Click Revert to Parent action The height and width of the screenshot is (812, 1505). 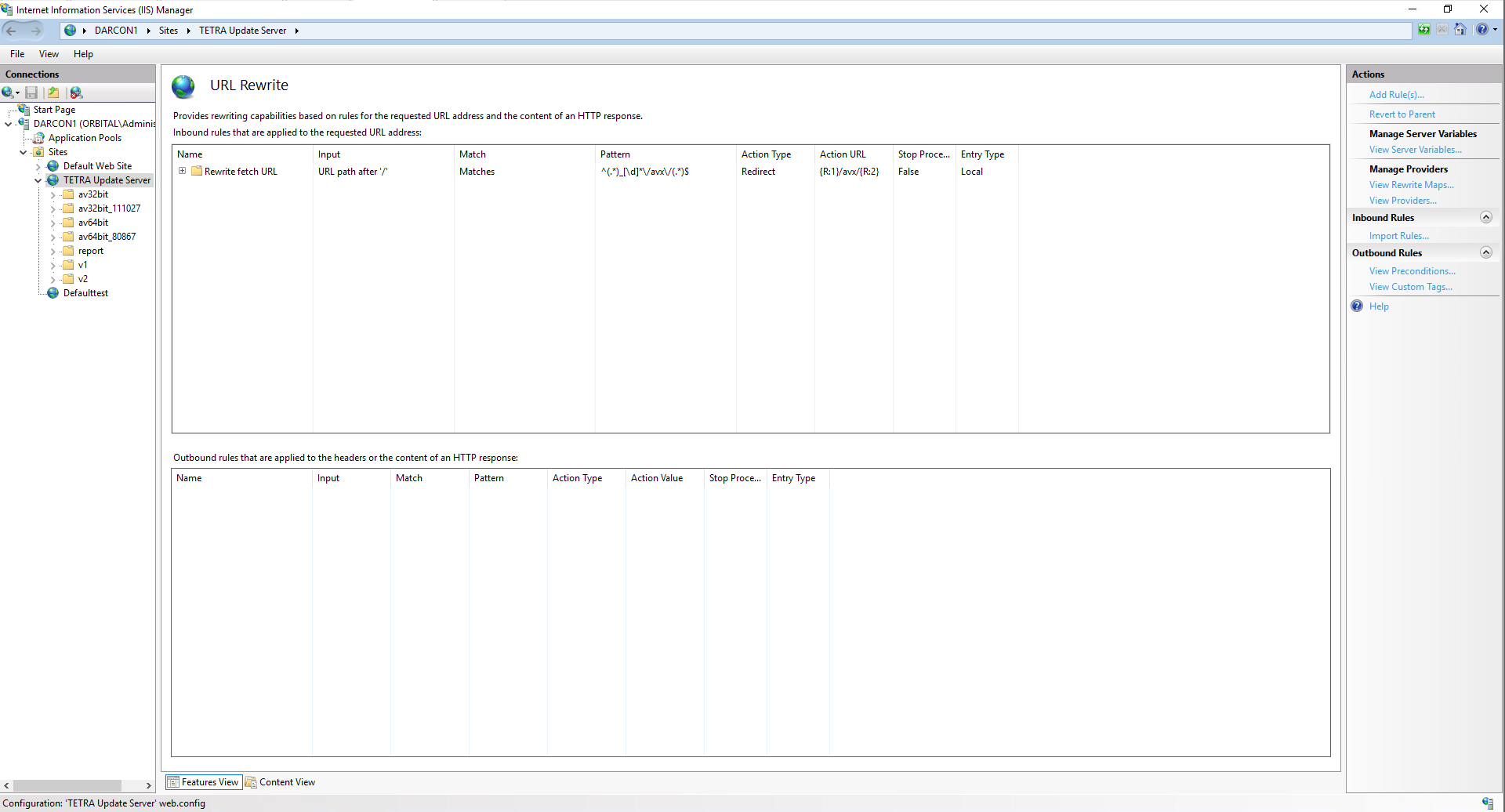(1402, 114)
